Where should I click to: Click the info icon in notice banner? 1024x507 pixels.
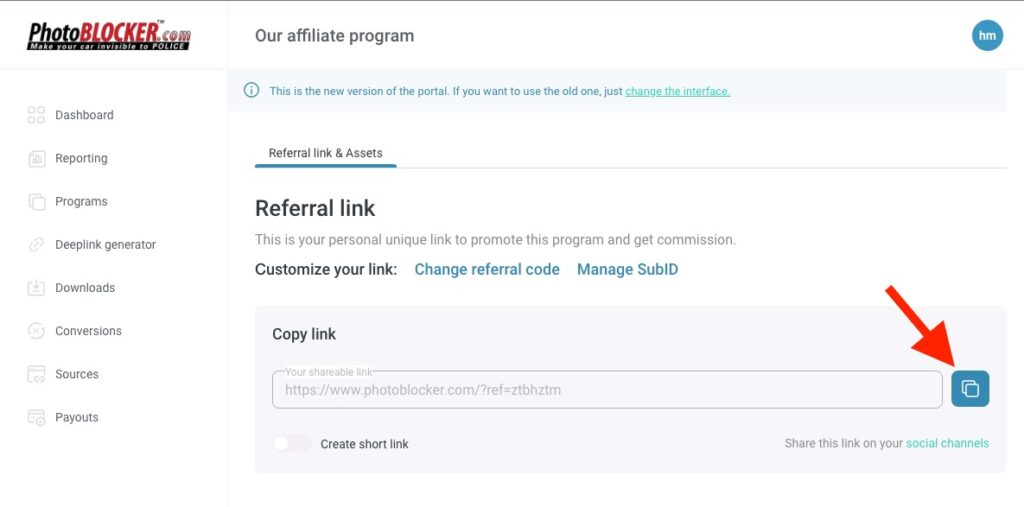(252, 91)
